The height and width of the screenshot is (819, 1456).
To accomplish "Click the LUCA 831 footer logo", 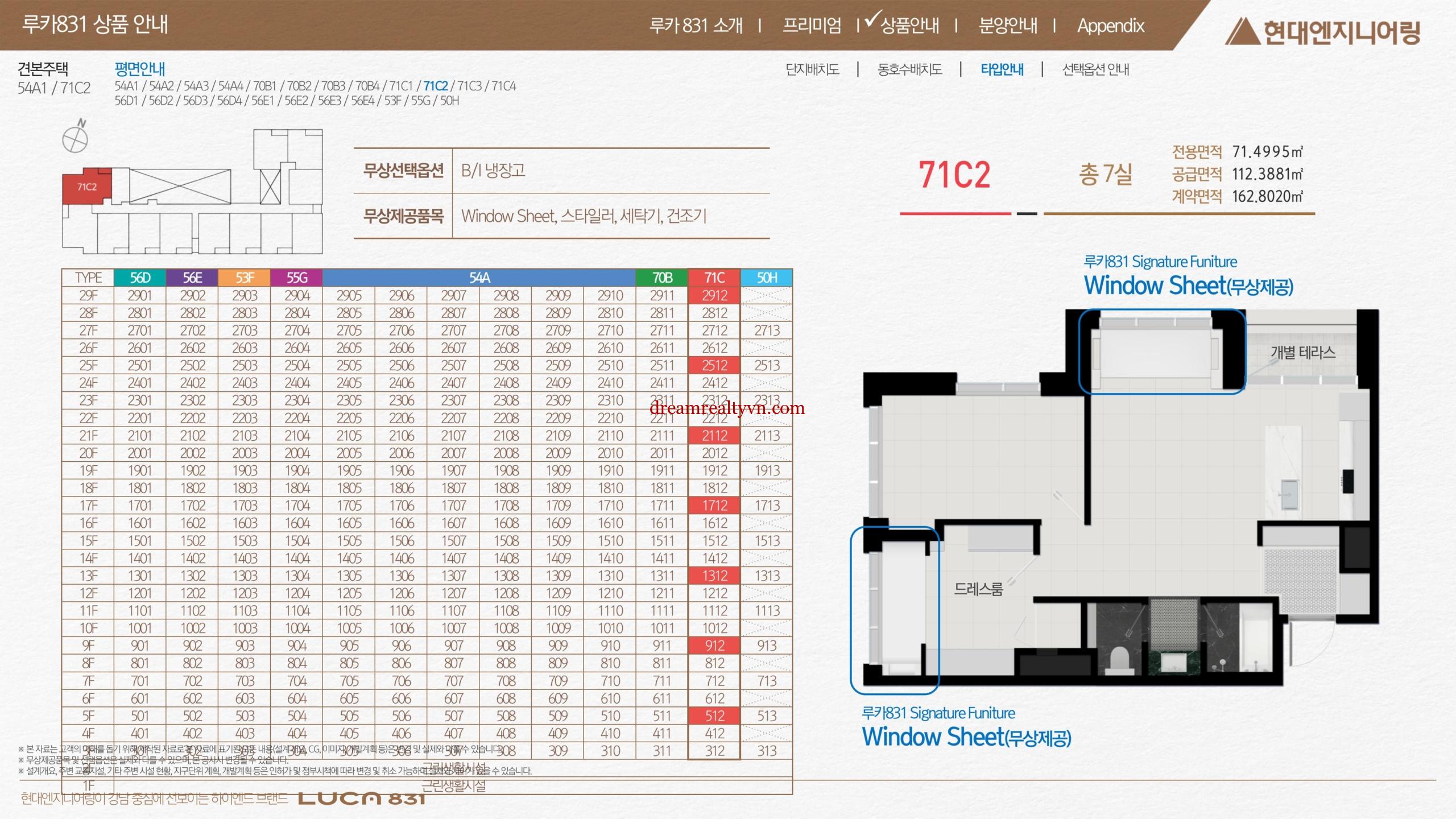I will pyautogui.click(x=362, y=799).
